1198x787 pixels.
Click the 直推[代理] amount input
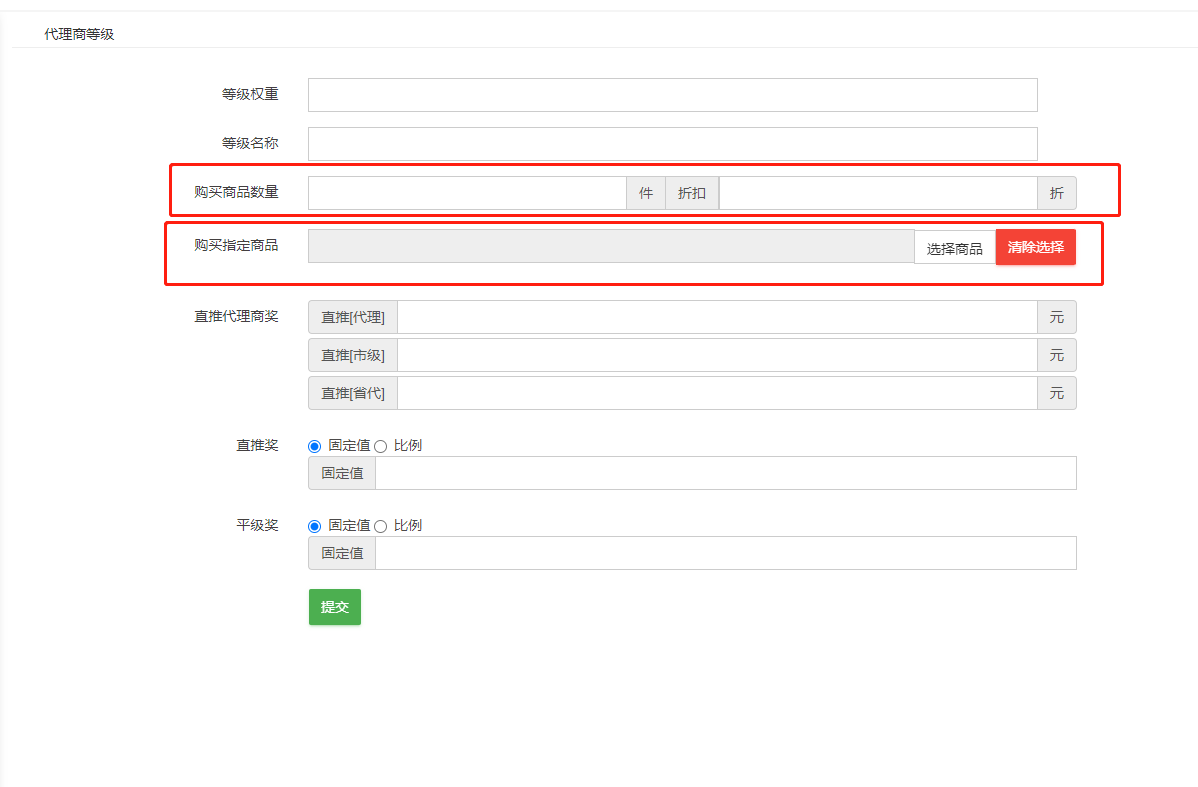coord(716,317)
